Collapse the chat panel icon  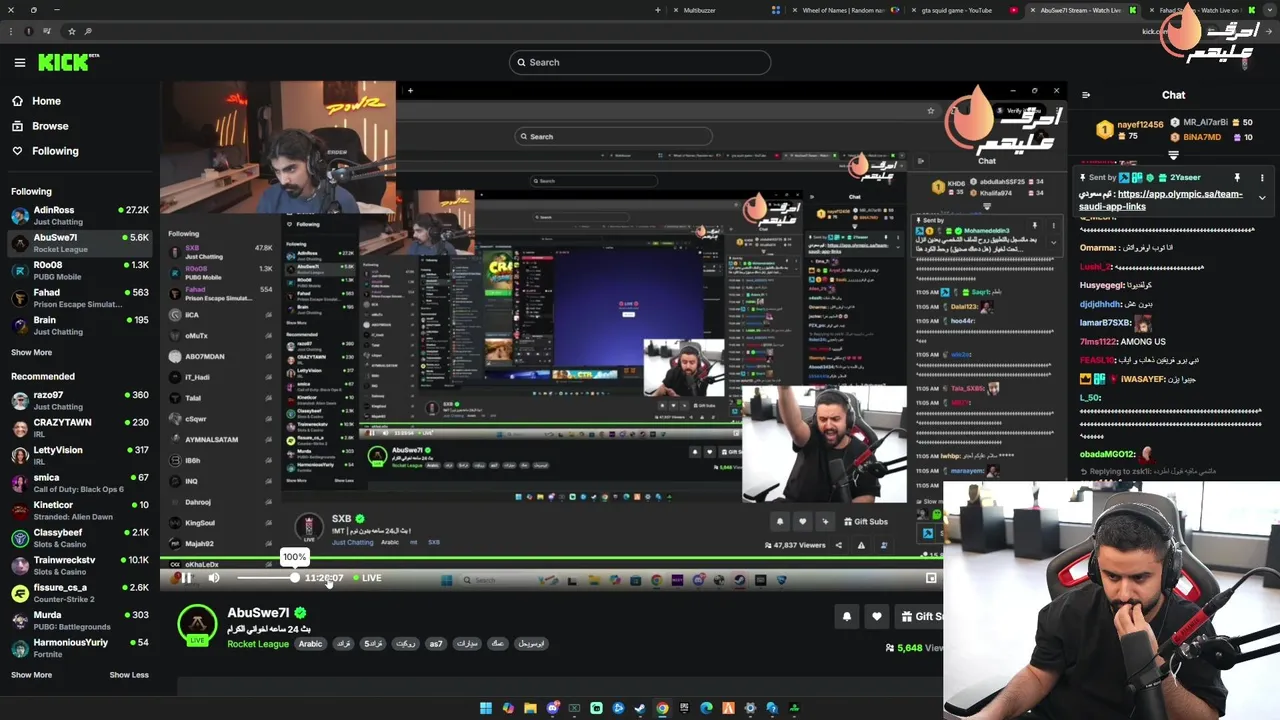pyautogui.click(x=1086, y=96)
